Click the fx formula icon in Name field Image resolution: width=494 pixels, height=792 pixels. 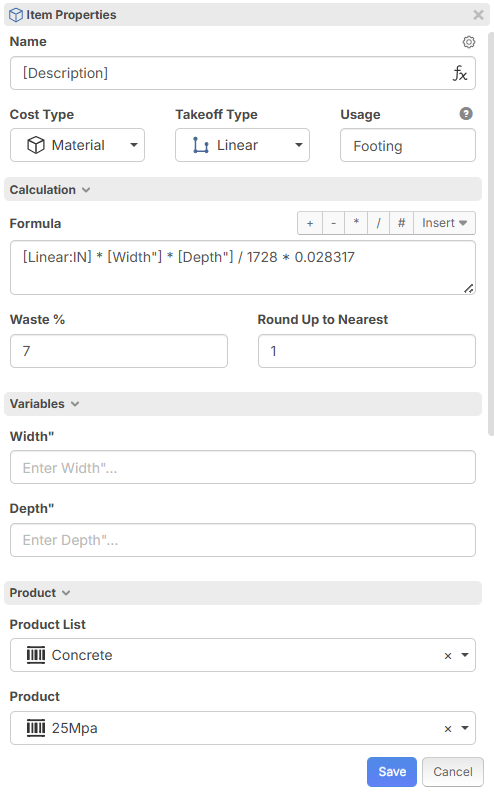[x=460, y=73]
